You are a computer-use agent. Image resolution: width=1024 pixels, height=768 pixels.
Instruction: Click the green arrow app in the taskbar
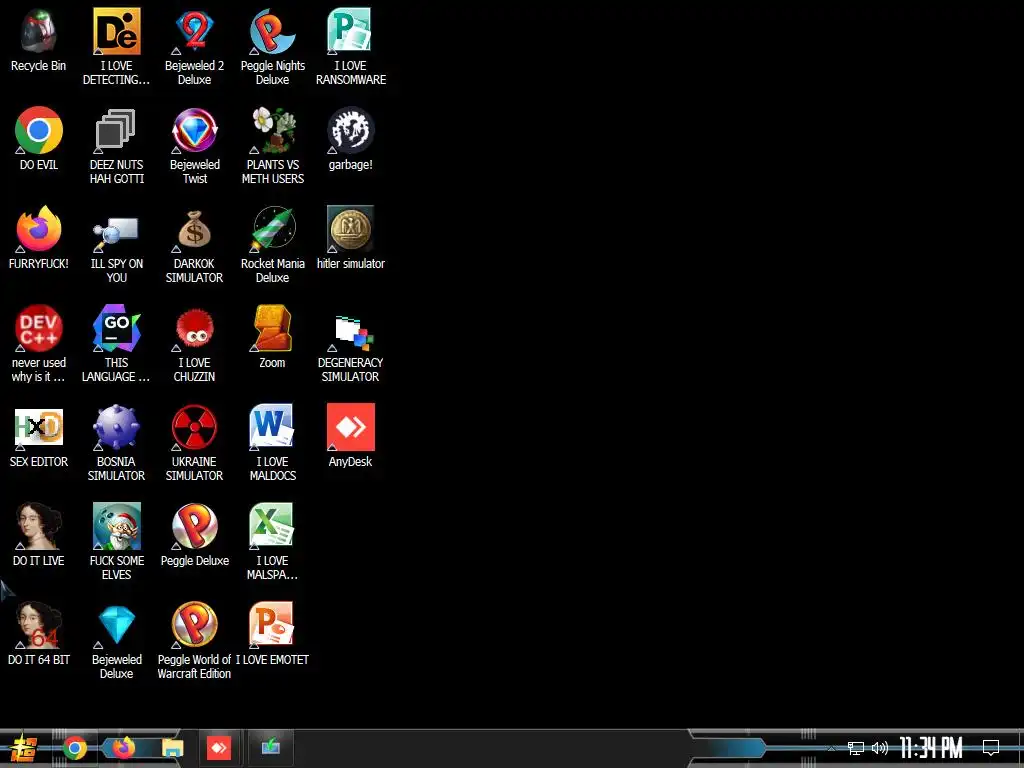tap(271, 747)
